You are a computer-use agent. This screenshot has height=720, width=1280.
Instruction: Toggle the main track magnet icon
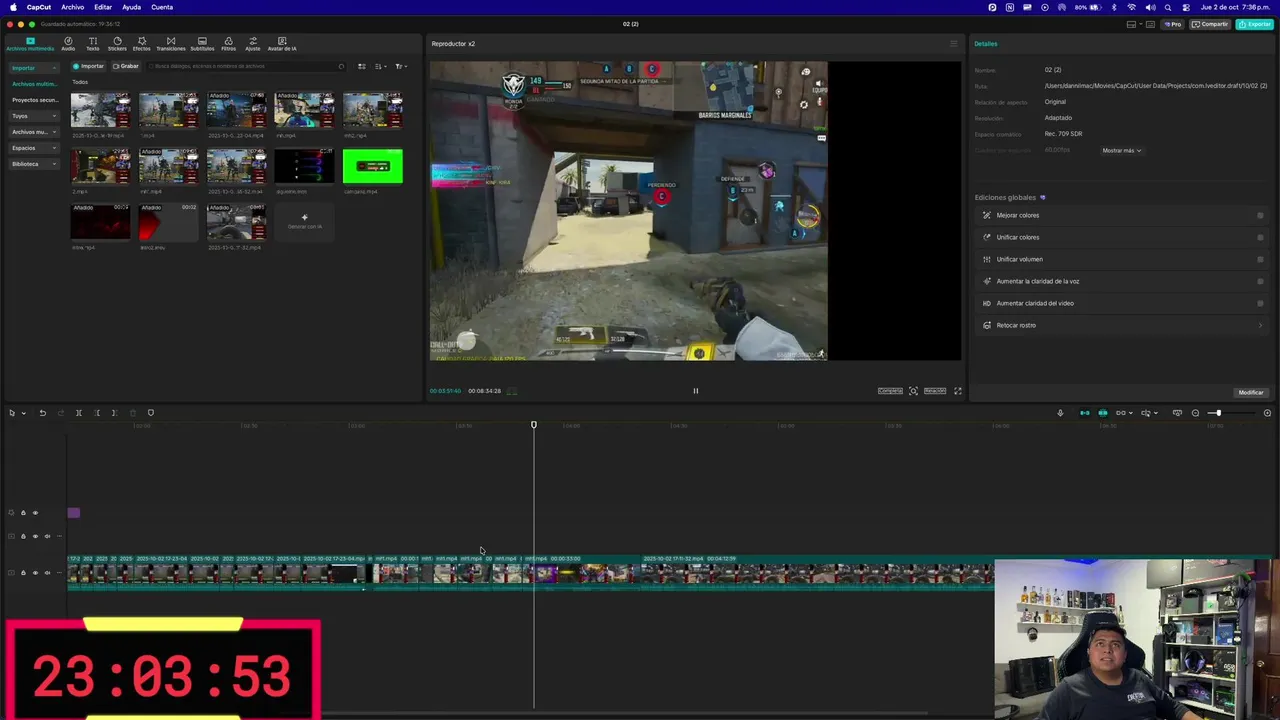[1084, 413]
